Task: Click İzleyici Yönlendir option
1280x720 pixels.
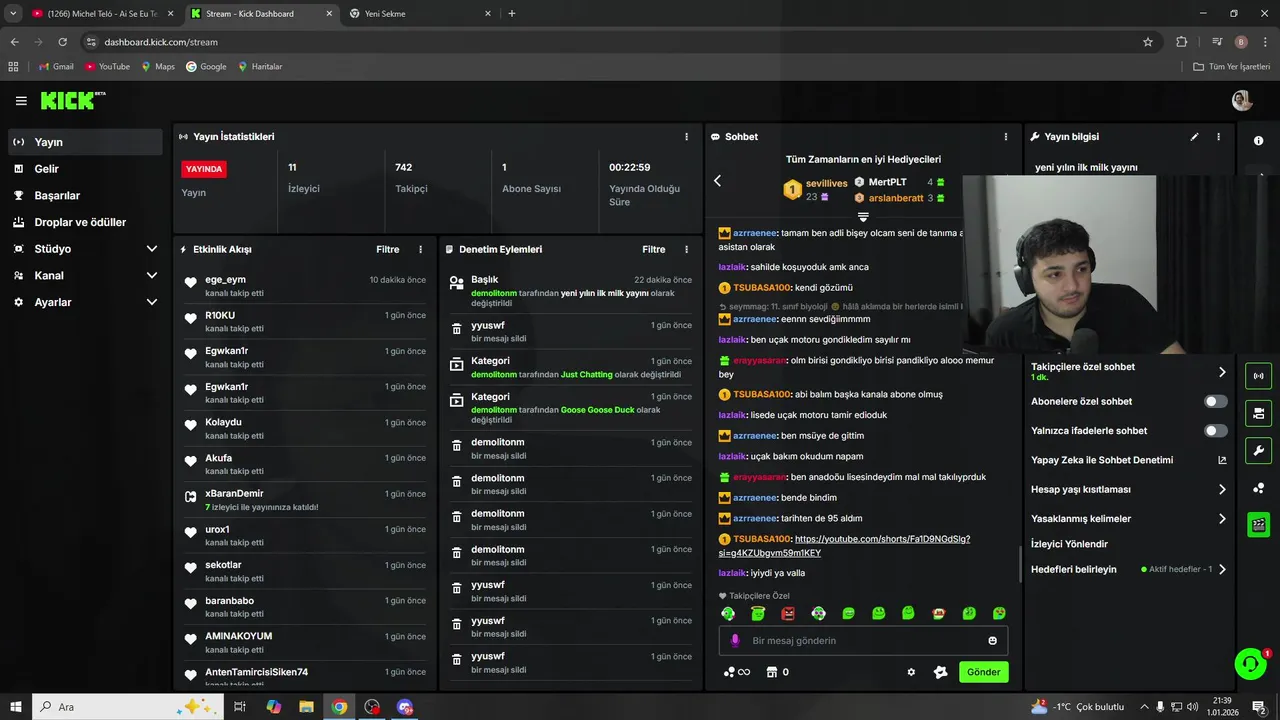Action: click(x=1069, y=544)
